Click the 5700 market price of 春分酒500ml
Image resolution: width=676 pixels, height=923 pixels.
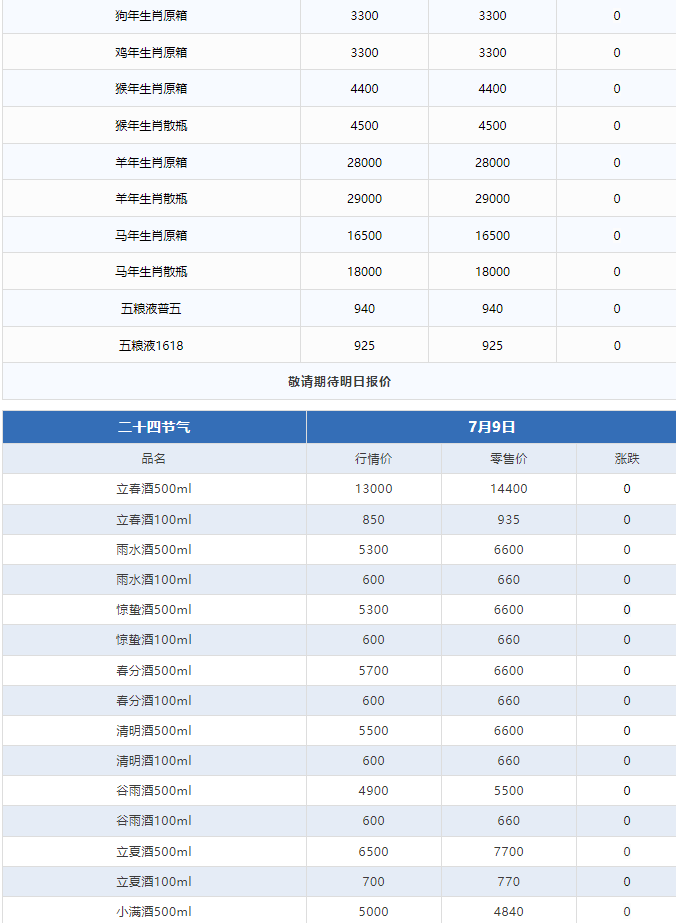(x=373, y=670)
